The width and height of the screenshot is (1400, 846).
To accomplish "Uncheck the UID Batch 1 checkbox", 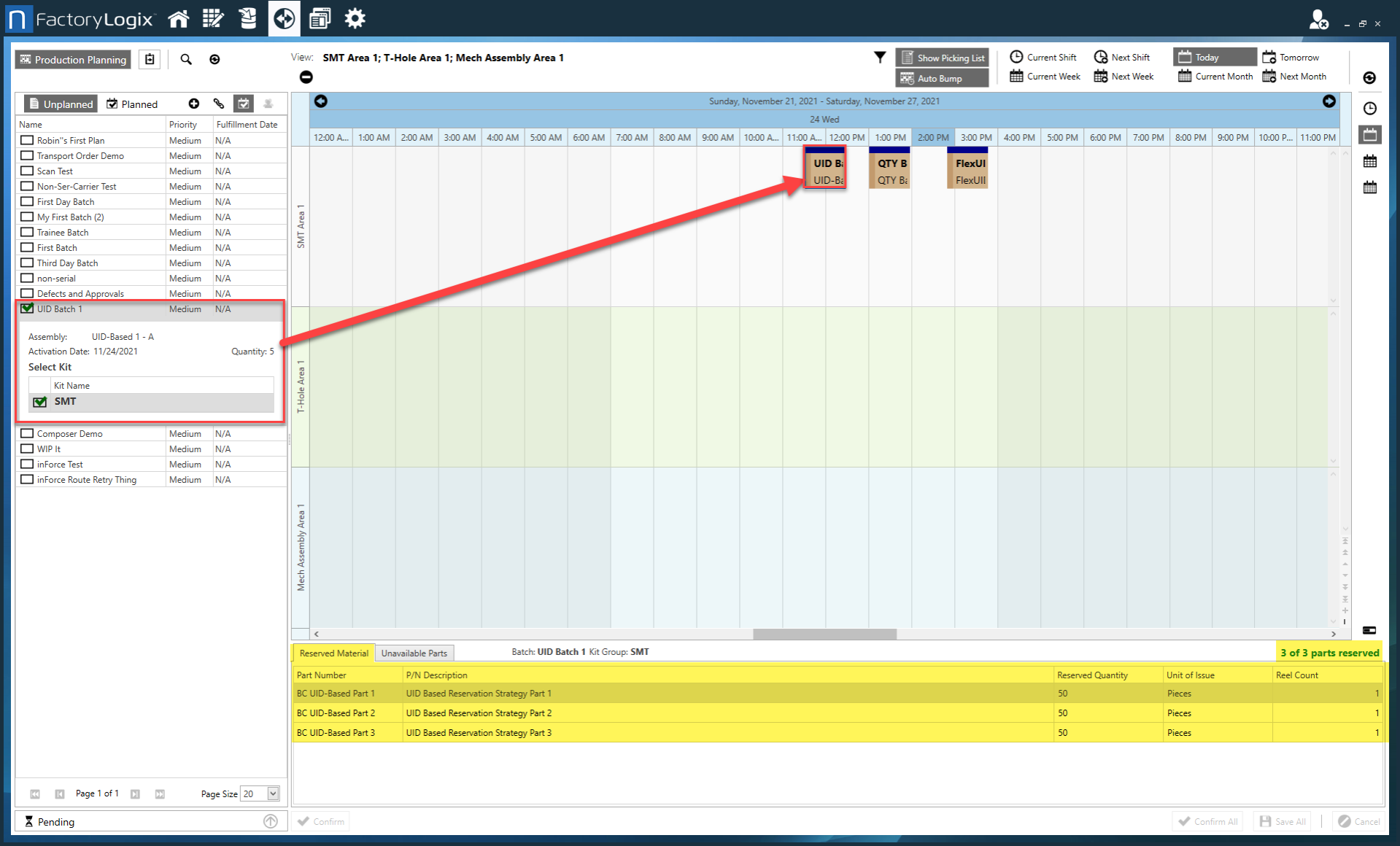I will click(x=27, y=308).
